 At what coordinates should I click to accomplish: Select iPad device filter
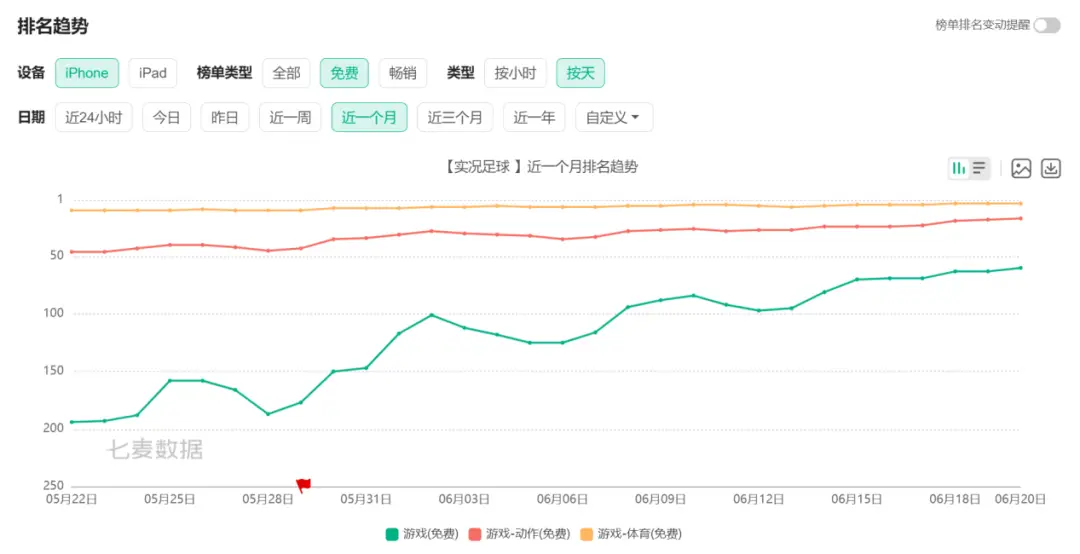(153, 73)
